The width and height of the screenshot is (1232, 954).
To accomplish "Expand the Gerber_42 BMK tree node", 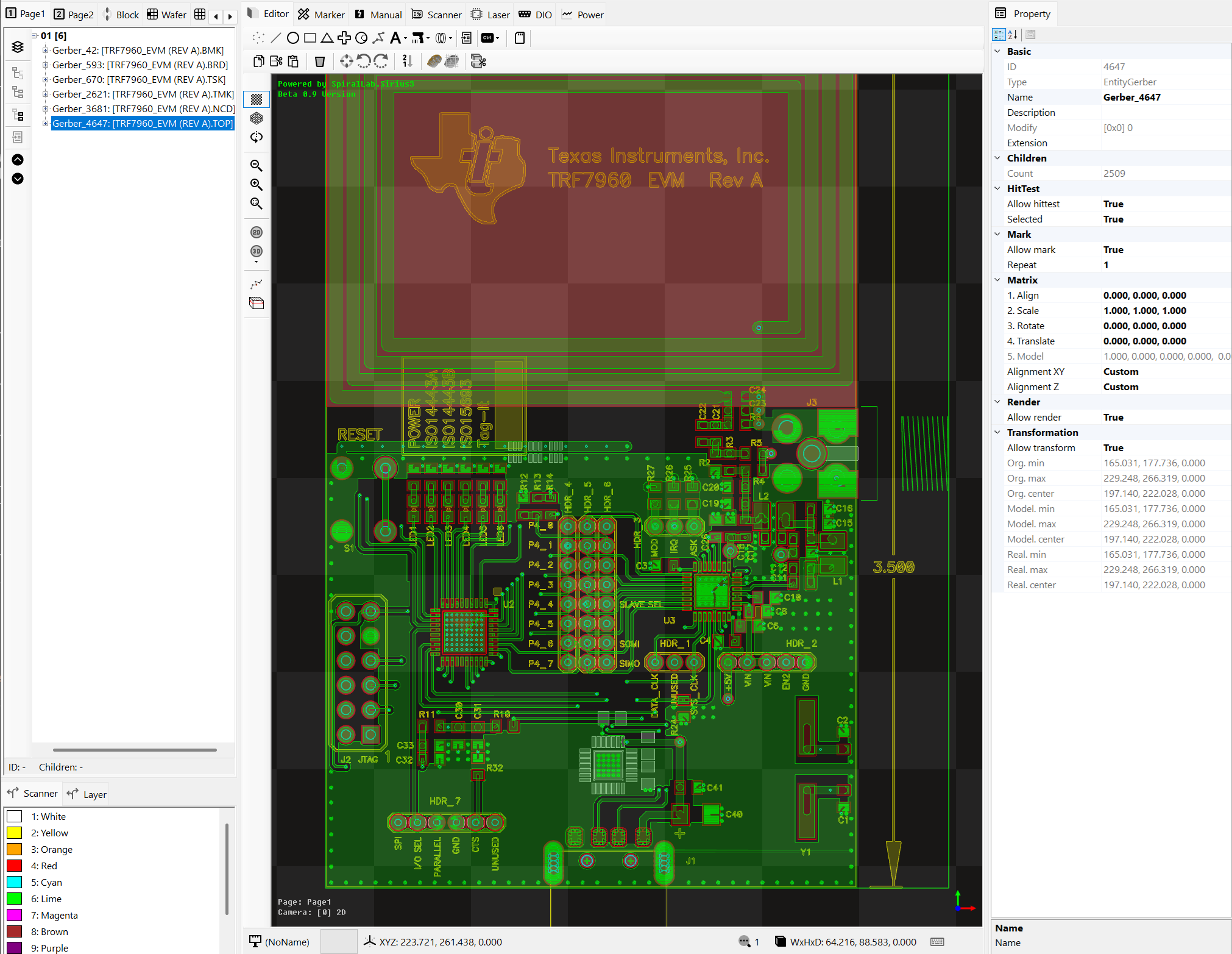I will pos(45,51).
